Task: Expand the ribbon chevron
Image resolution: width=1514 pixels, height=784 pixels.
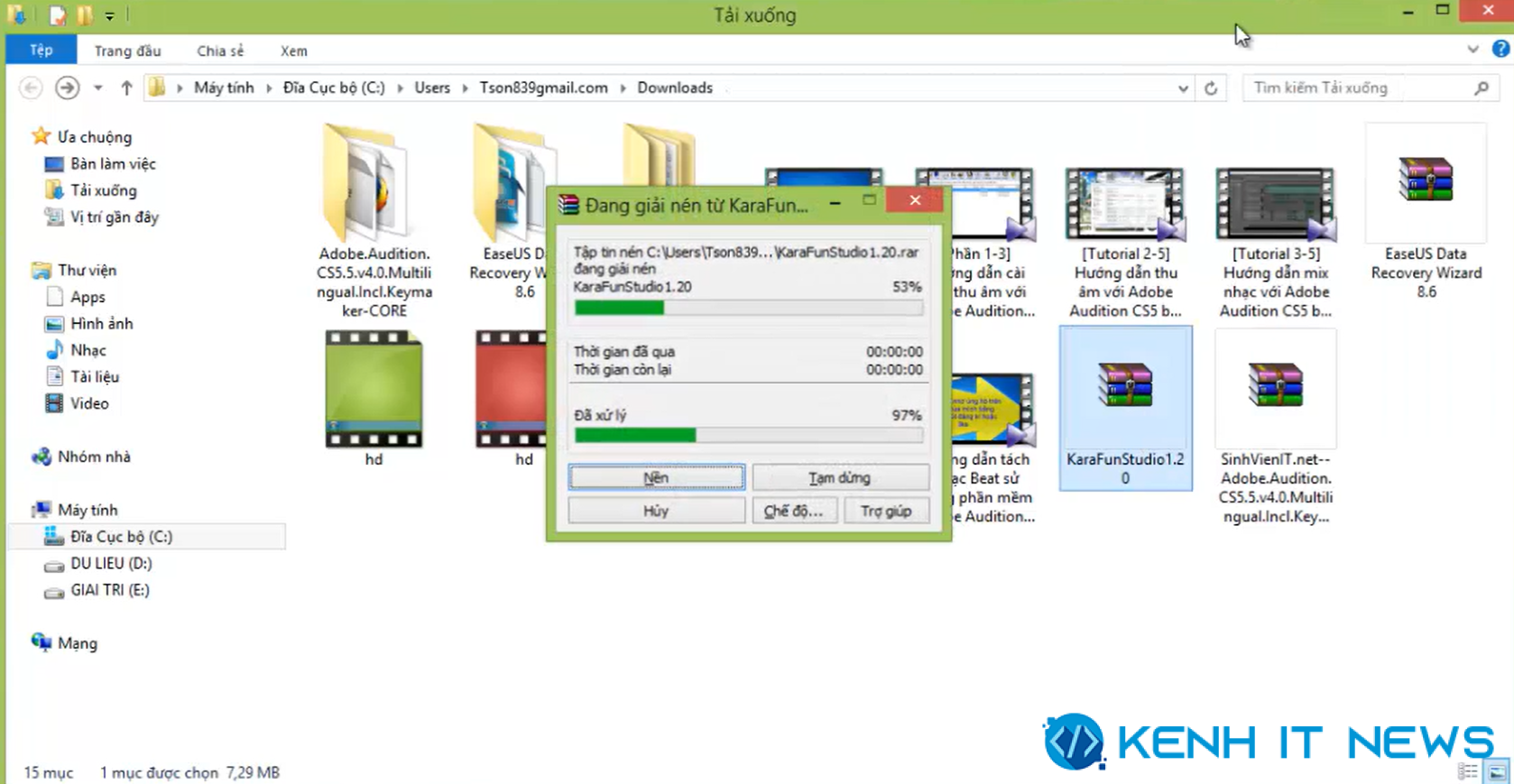Action: [1473, 50]
